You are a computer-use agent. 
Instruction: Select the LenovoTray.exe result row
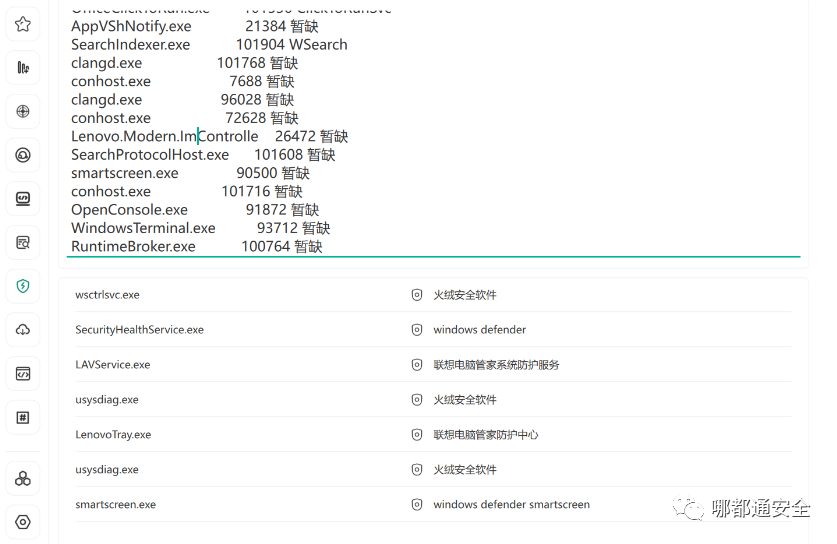[x=433, y=435]
